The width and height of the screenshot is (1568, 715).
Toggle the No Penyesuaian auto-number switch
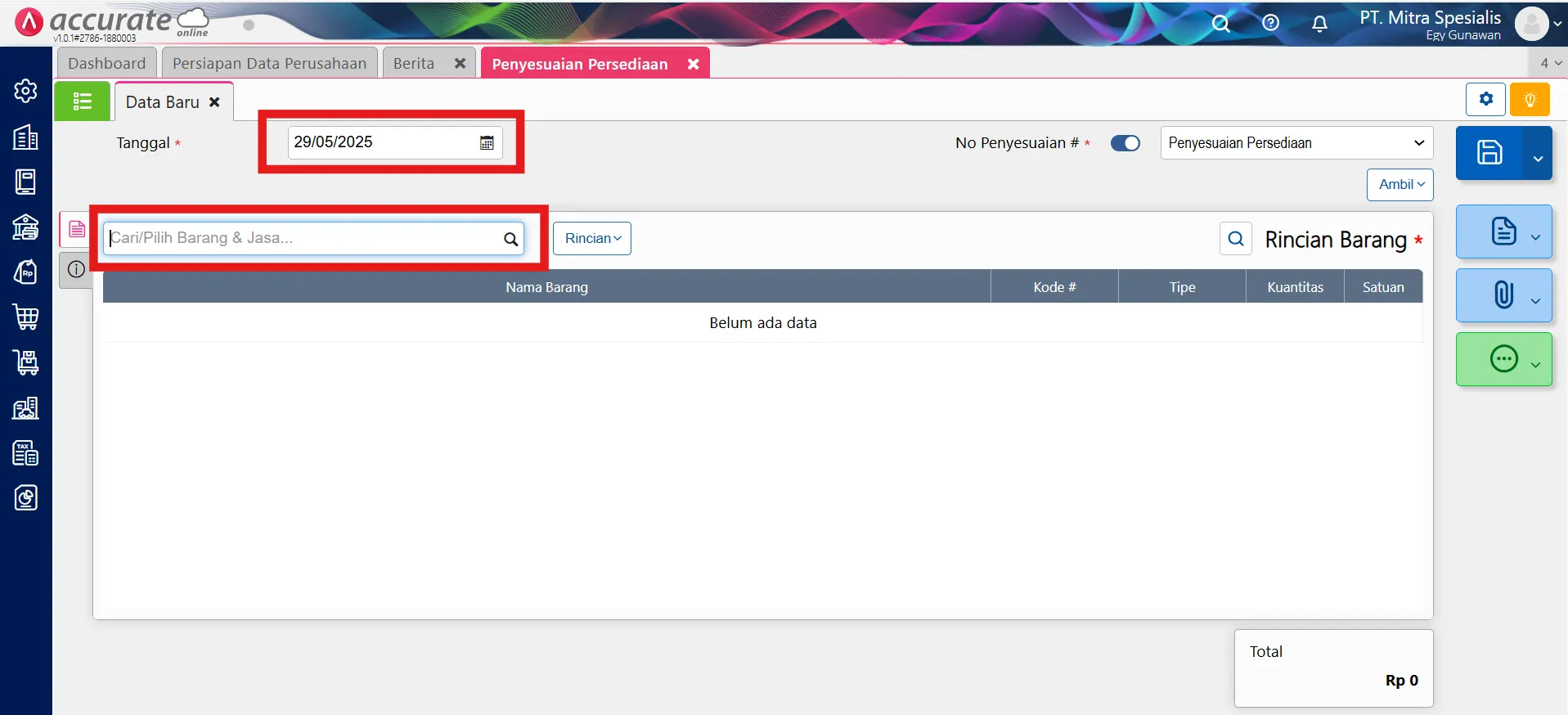click(x=1125, y=143)
